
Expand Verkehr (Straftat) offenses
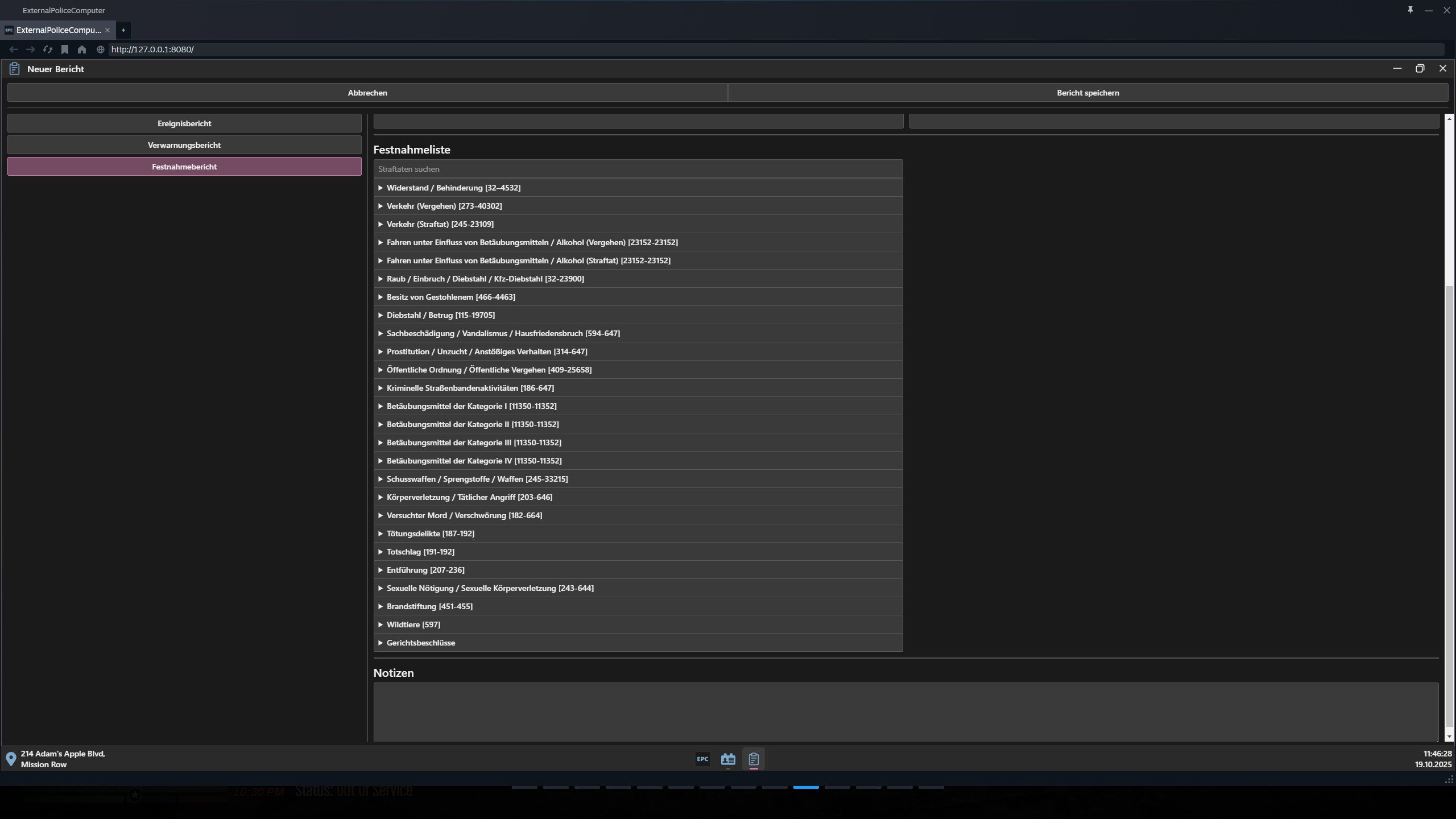pos(440,224)
